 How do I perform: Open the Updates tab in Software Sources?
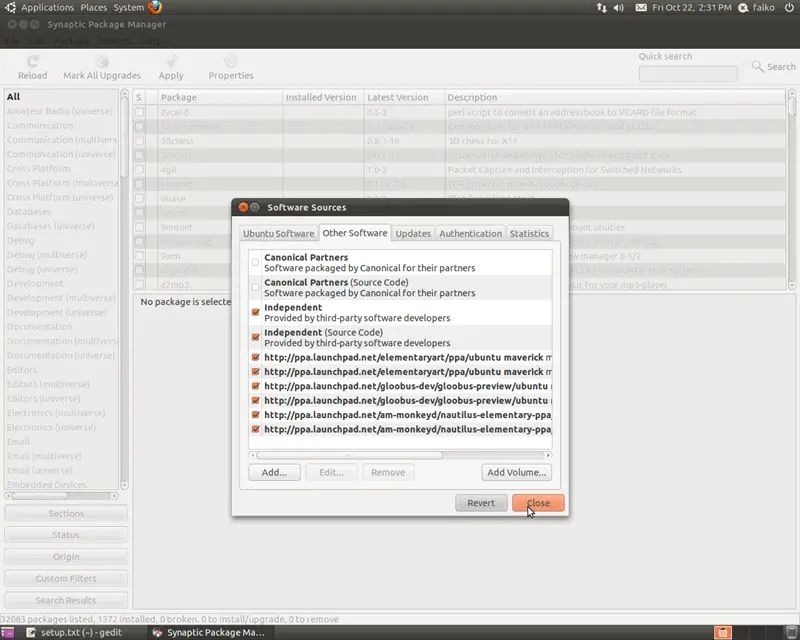pos(413,233)
